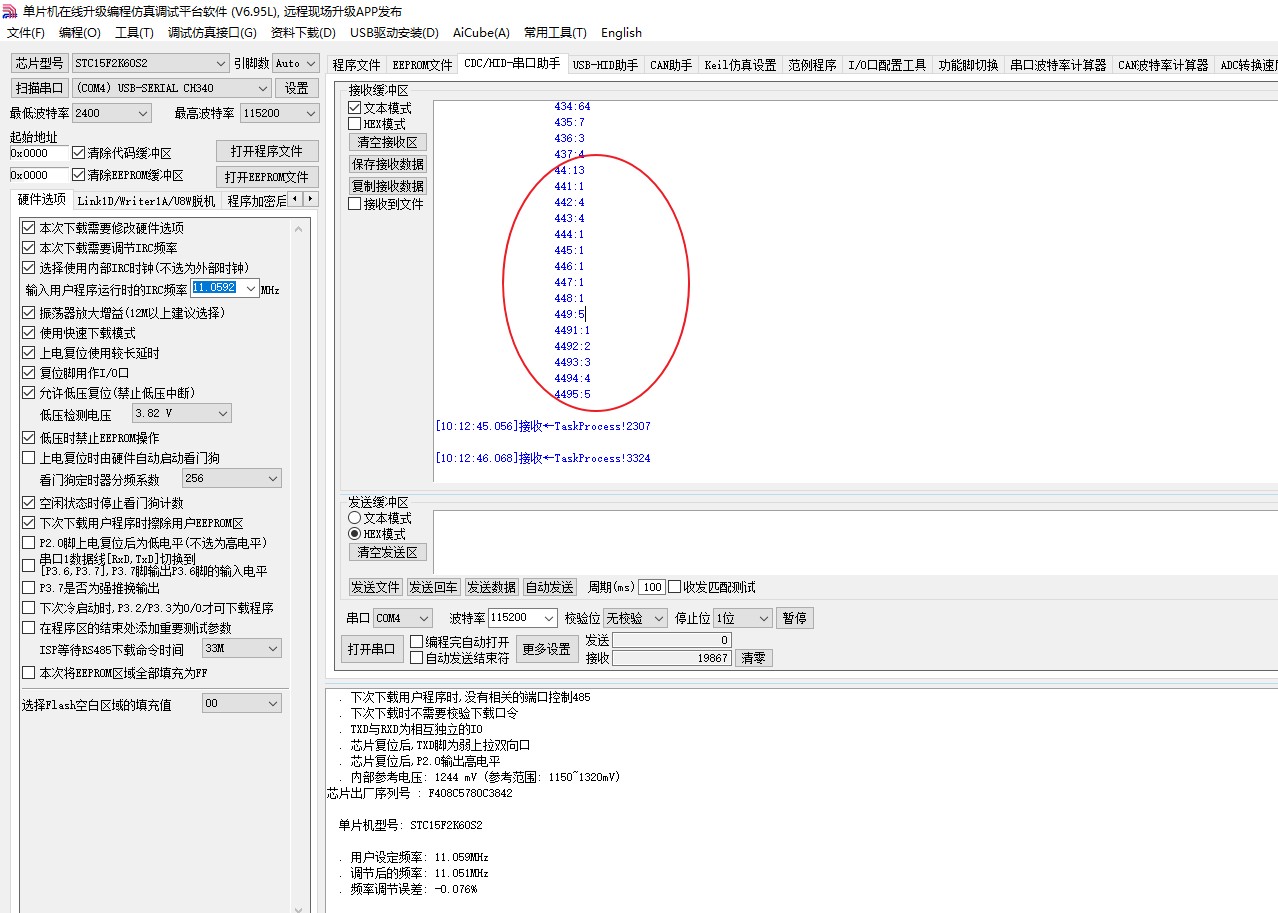Click the STC-ISP app icon in title bar
Image resolution: width=1278 pixels, height=913 pixels.
pos(10,11)
